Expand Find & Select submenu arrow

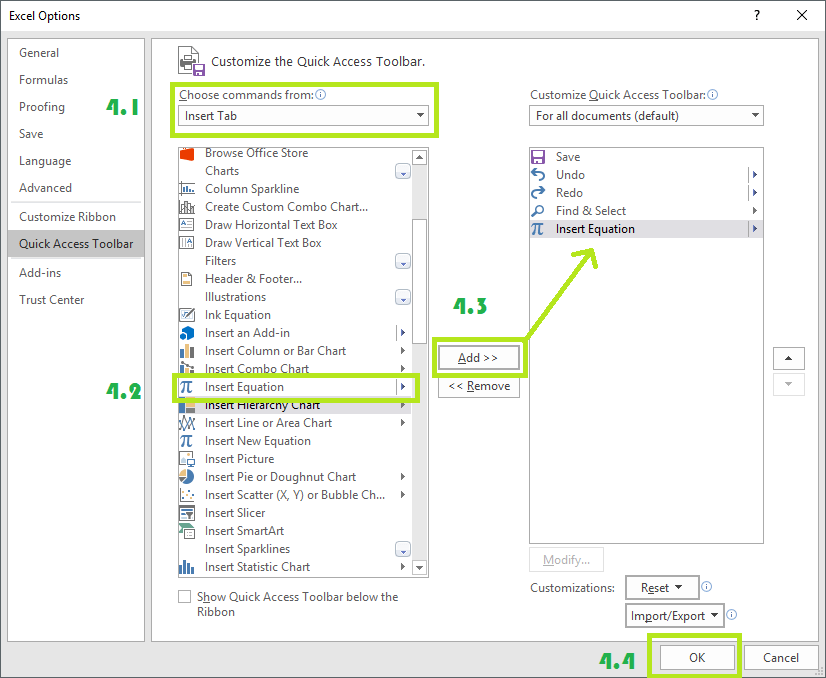[755, 211]
